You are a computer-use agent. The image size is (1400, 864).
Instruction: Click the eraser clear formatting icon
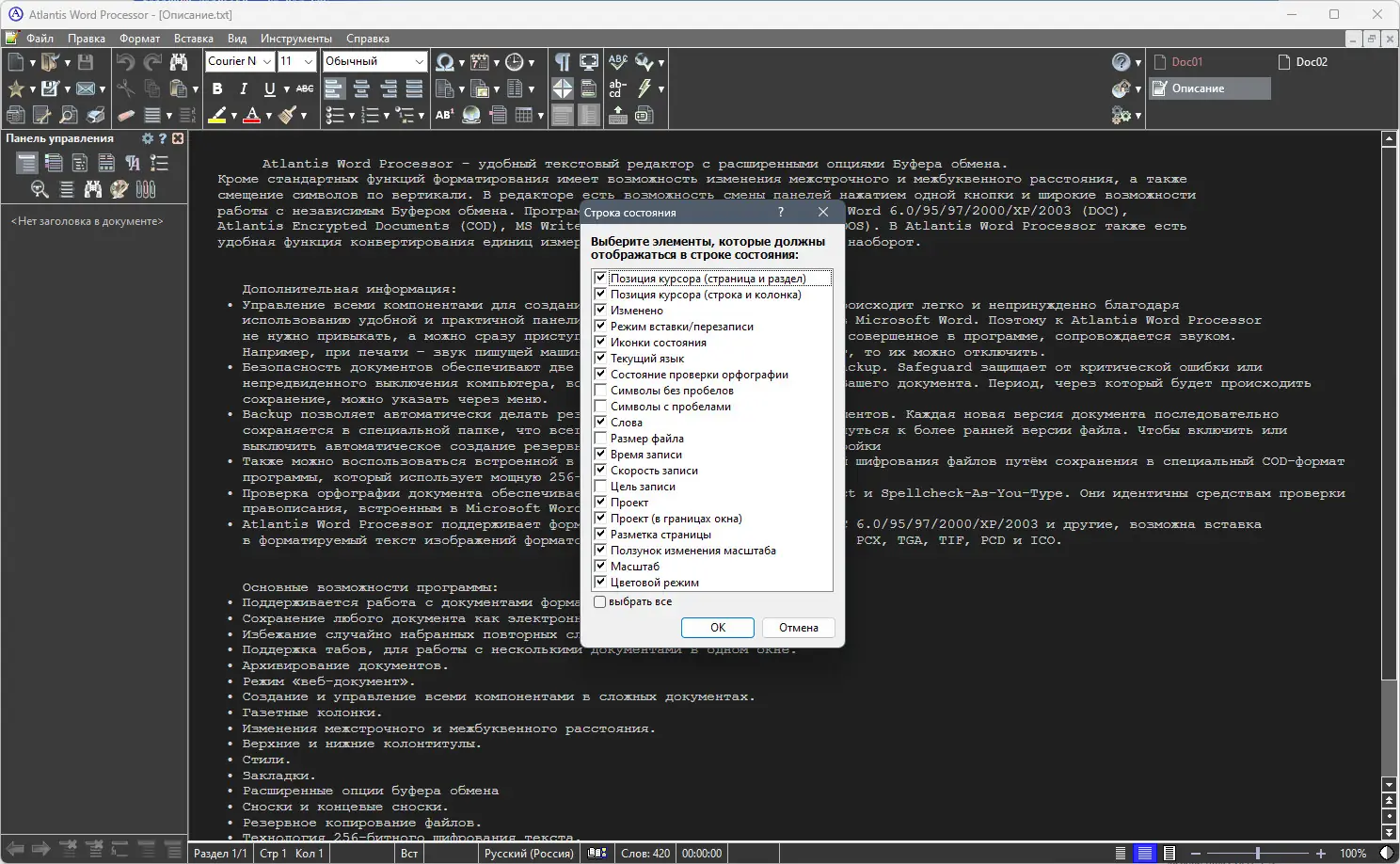[x=125, y=115]
